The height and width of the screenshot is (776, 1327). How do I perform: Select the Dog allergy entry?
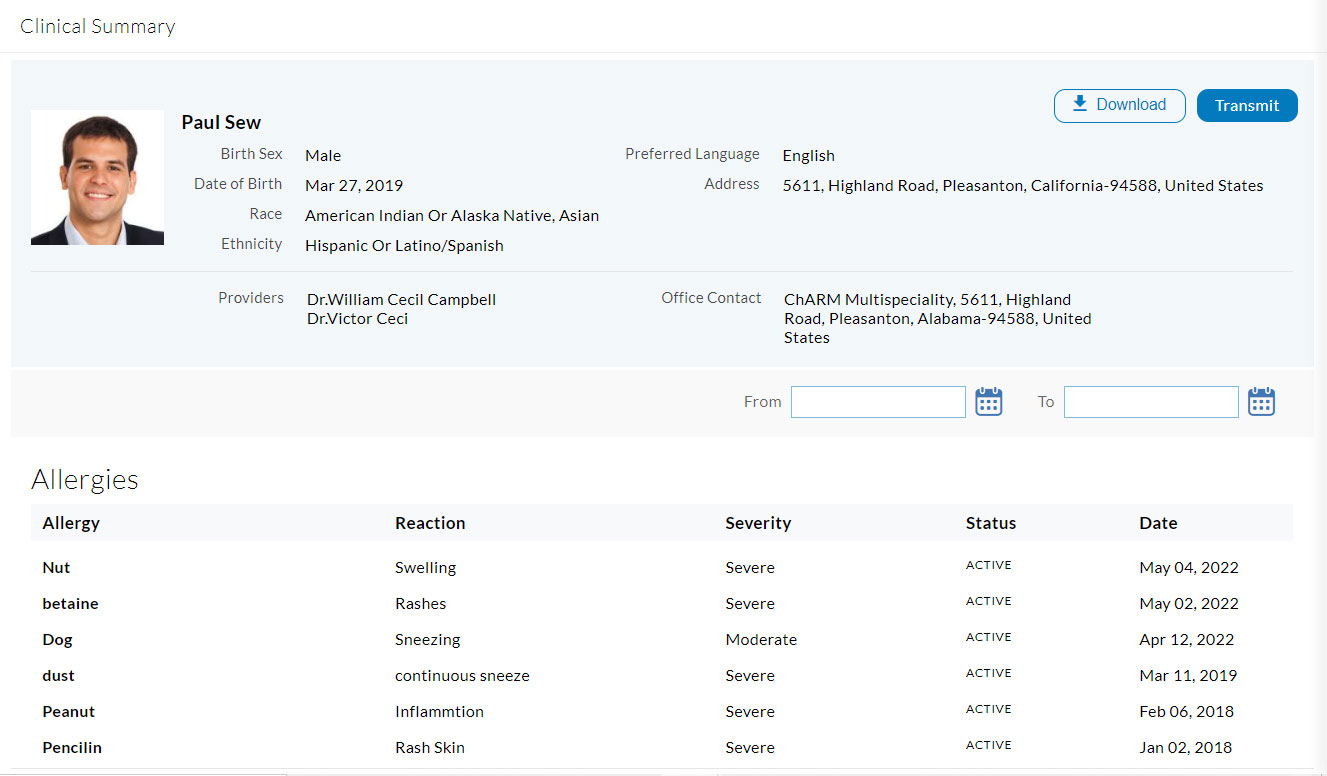(x=57, y=640)
